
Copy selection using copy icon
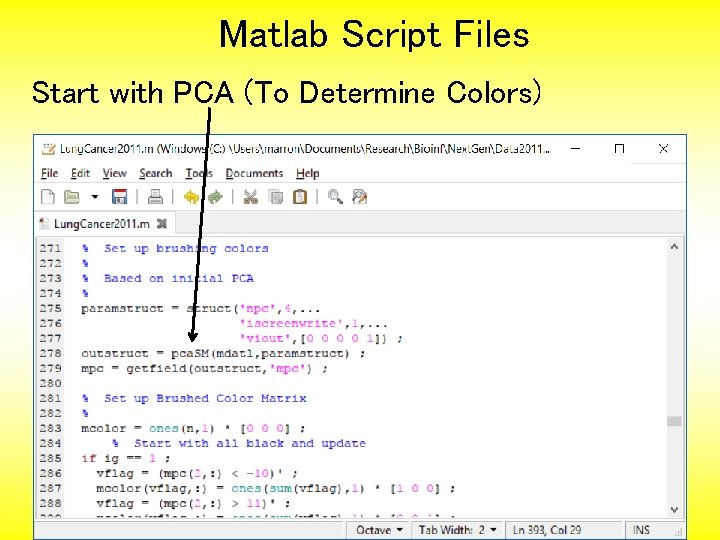pos(276,197)
